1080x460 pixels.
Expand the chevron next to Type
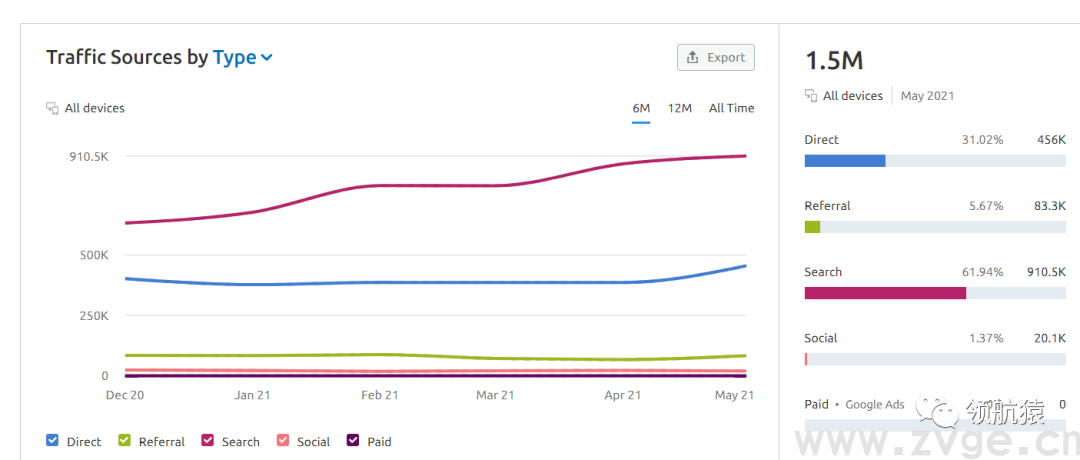click(x=267, y=58)
